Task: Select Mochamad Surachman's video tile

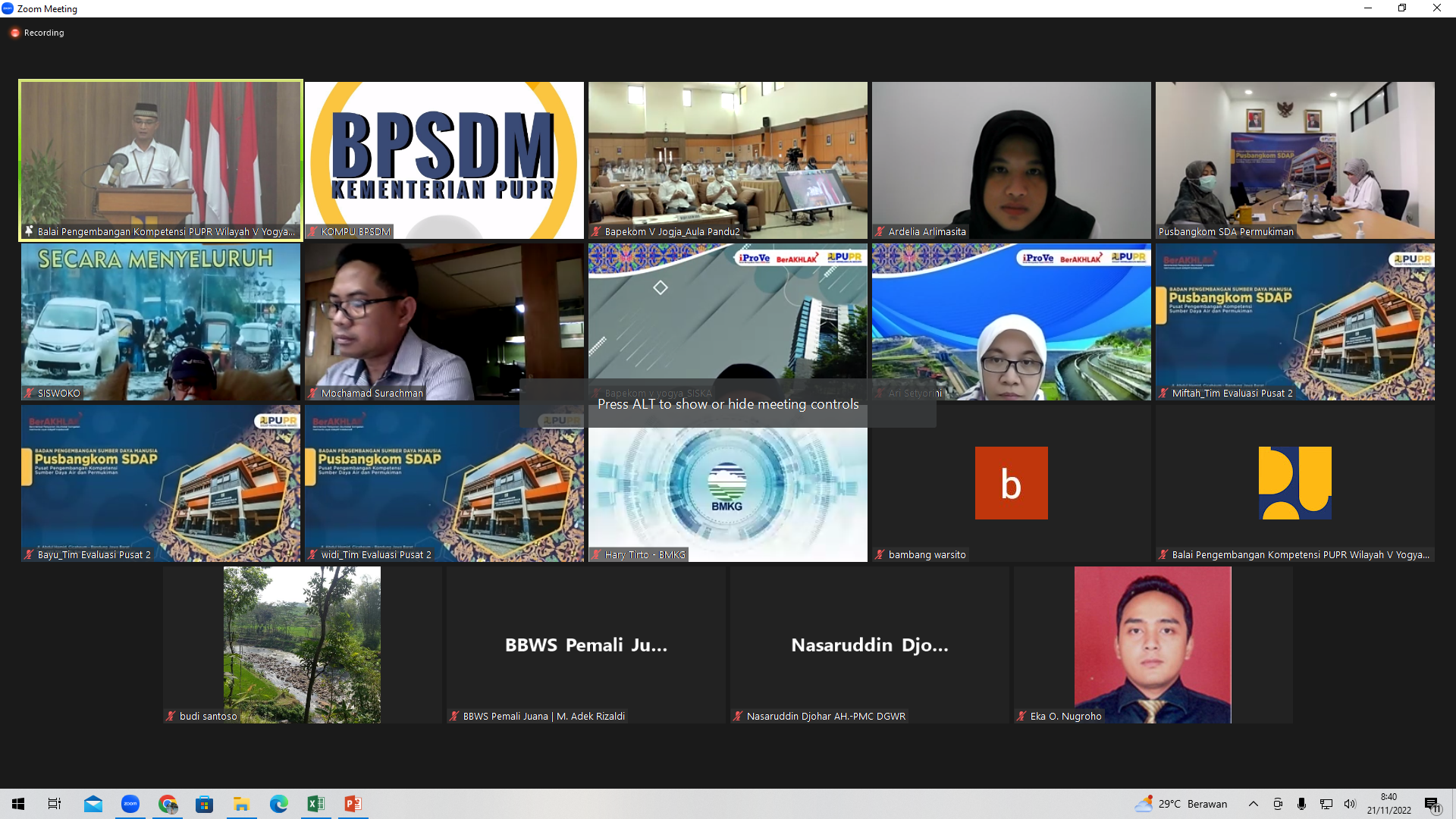Action: click(444, 322)
